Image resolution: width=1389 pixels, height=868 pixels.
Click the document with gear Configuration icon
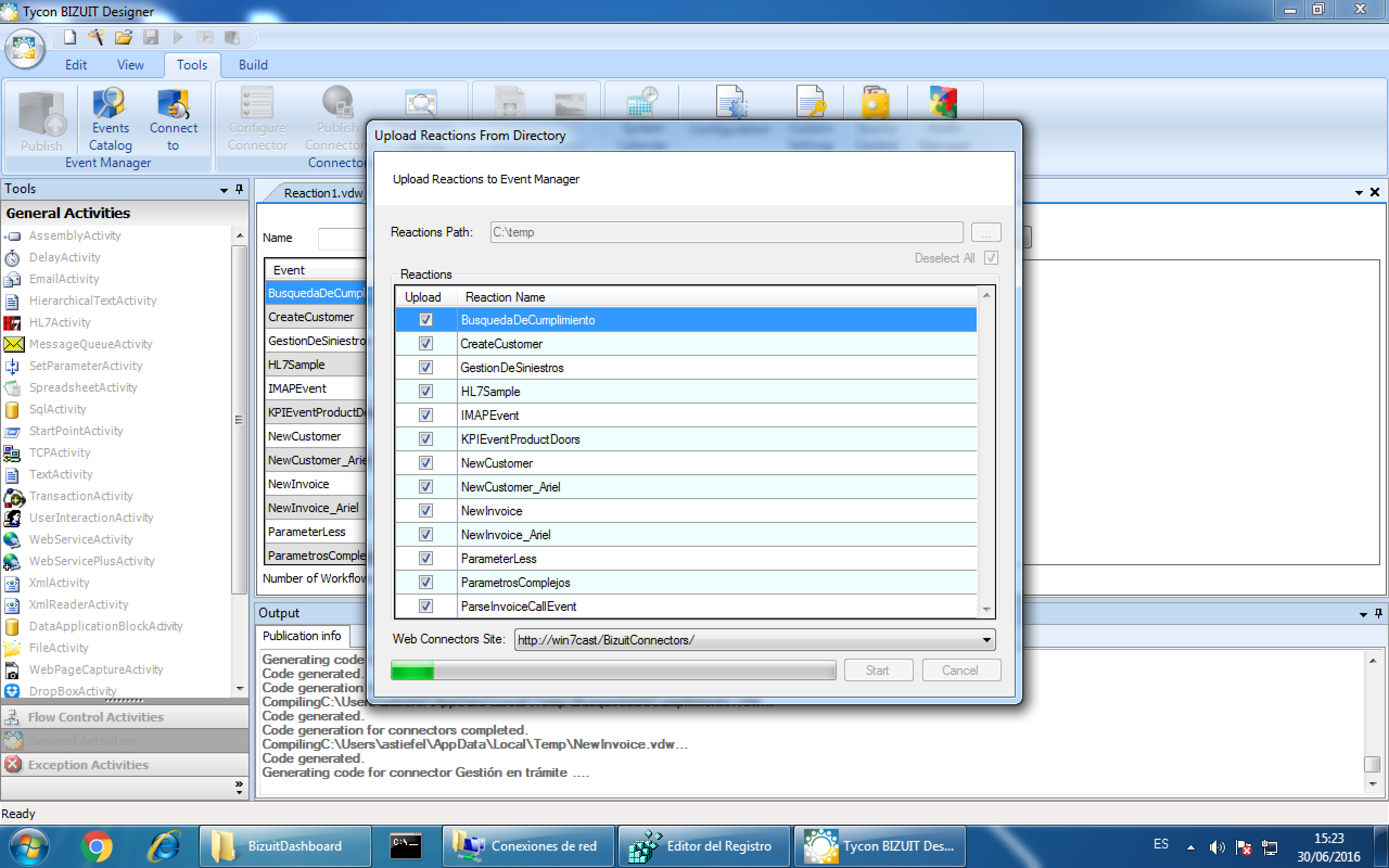731,102
